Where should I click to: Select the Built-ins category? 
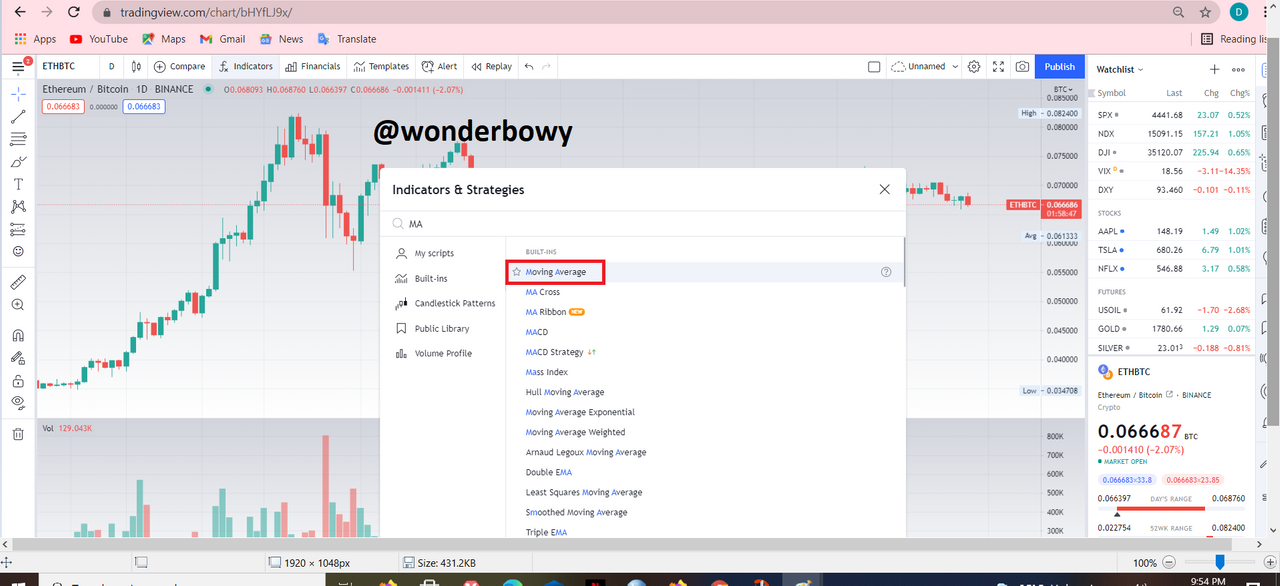tap(431, 278)
